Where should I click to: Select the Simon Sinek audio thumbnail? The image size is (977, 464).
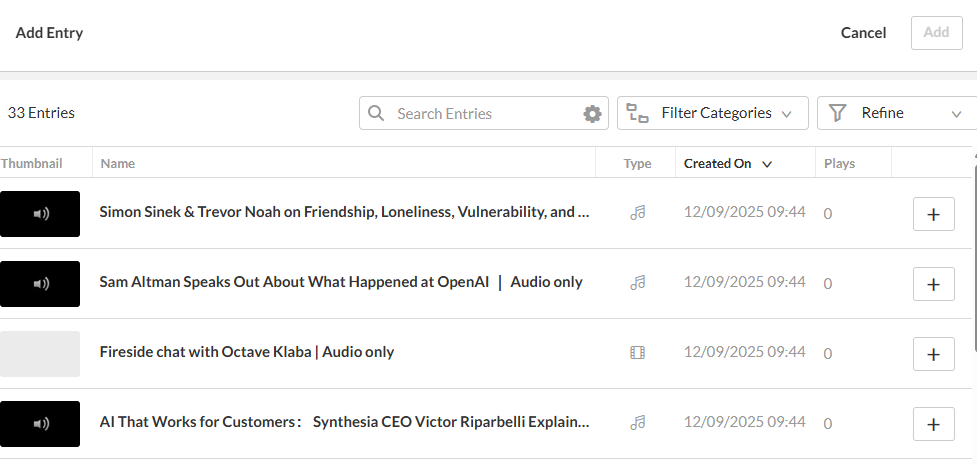click(x=40, y=214)
